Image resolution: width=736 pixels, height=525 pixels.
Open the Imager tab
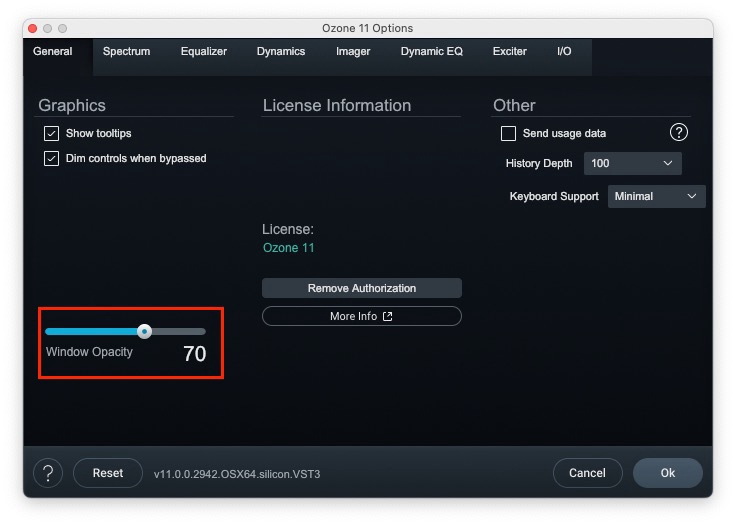353,51
